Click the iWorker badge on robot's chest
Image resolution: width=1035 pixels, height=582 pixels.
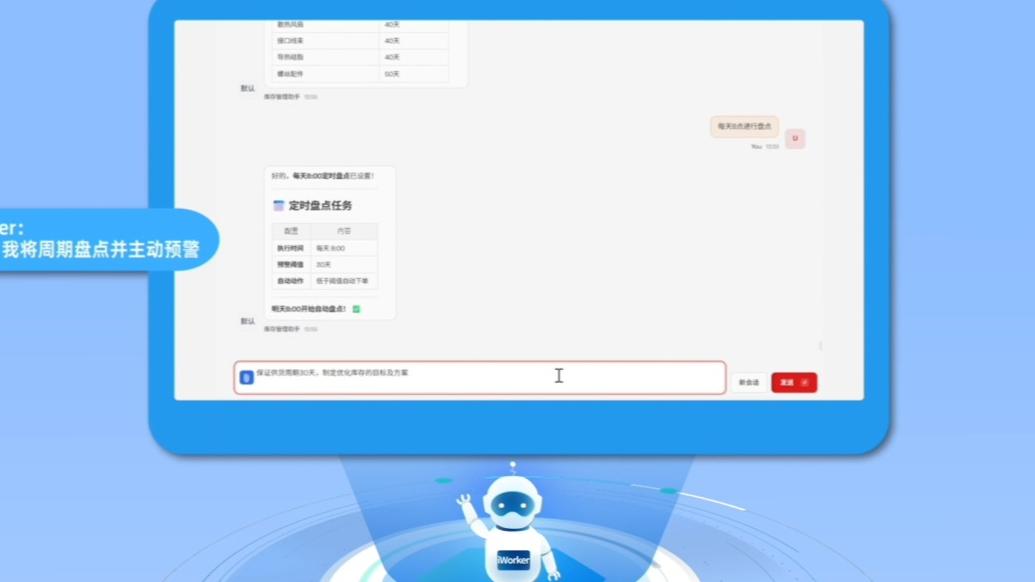(x=513, y=560)
